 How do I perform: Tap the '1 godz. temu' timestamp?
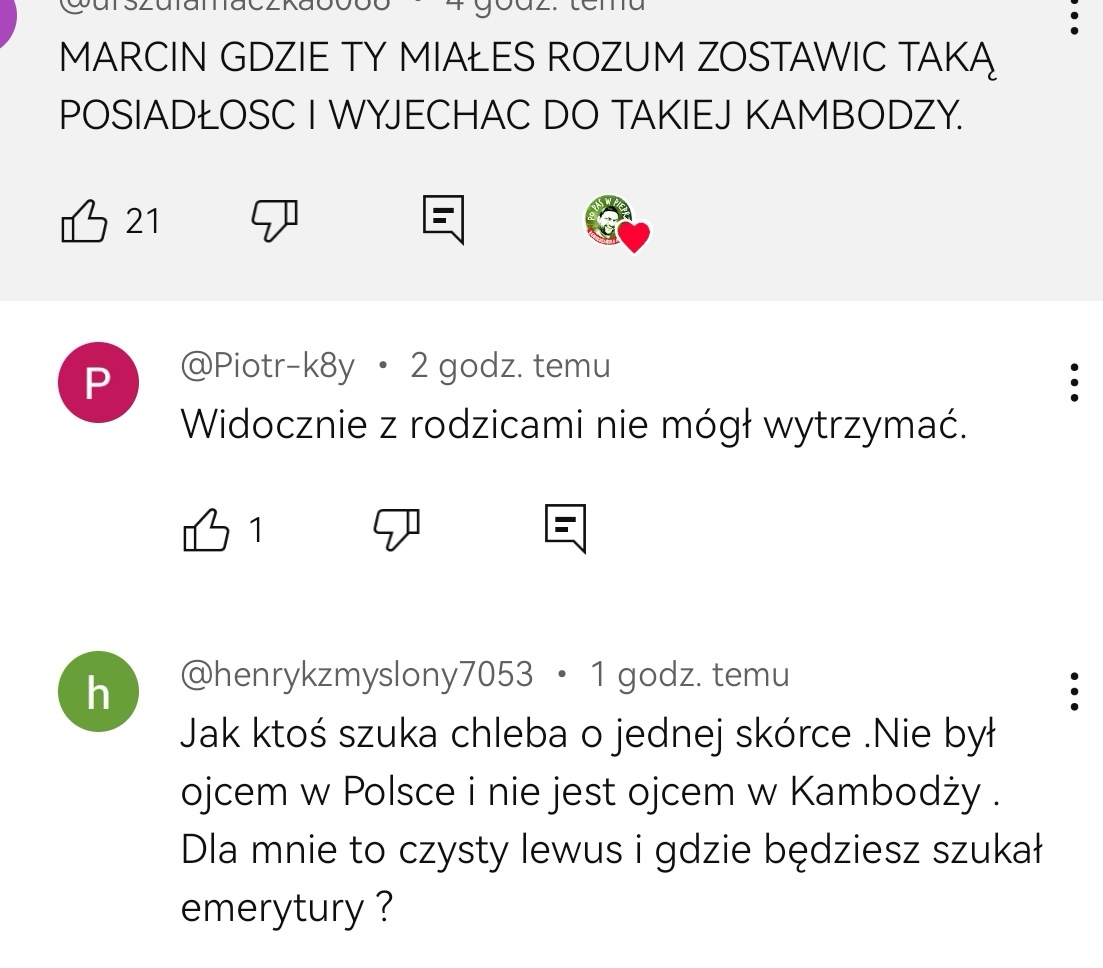(689, 675)
